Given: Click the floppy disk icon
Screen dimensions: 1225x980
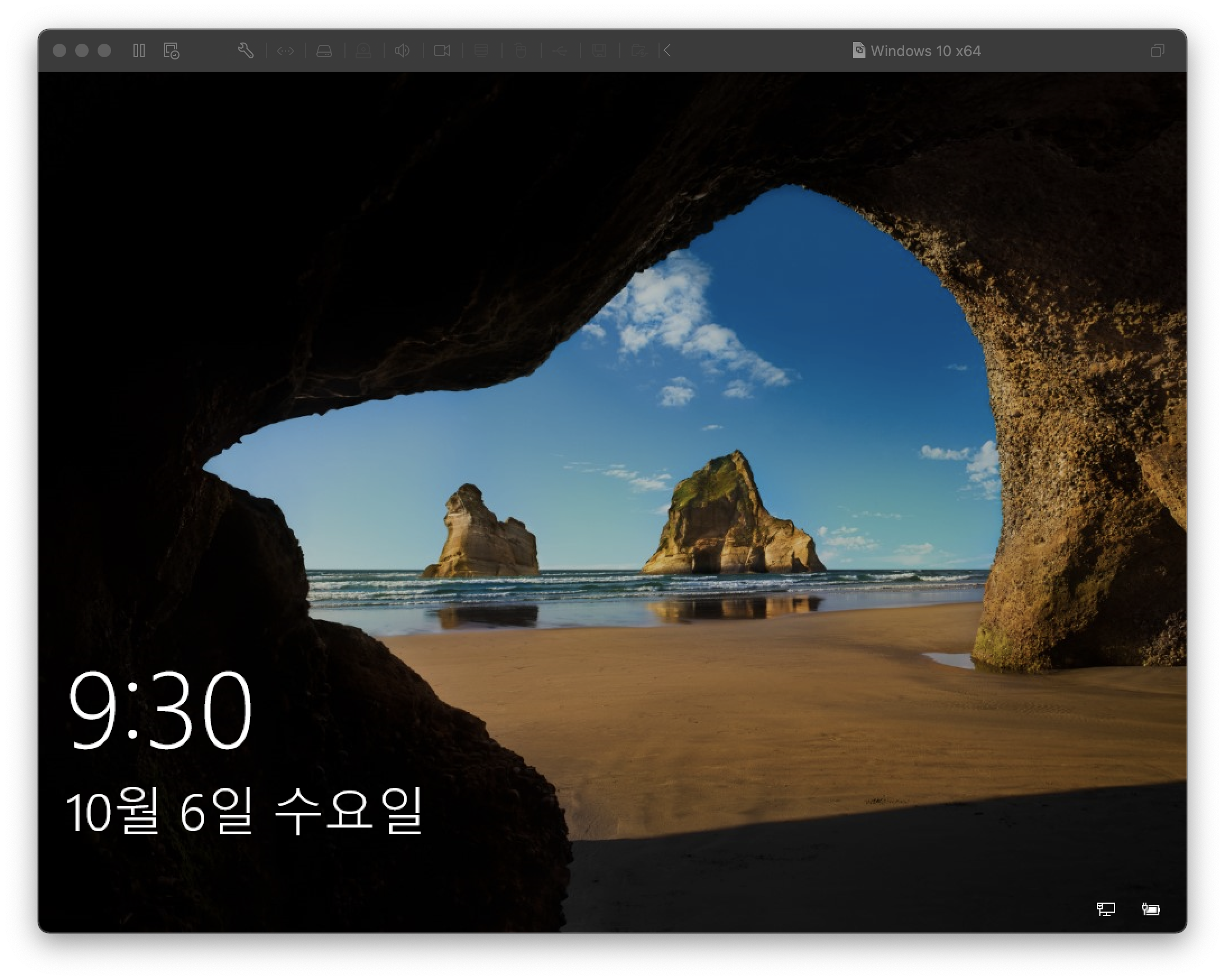Looking at the screenshot, I should pyautogui.click(x=599, y=51).
